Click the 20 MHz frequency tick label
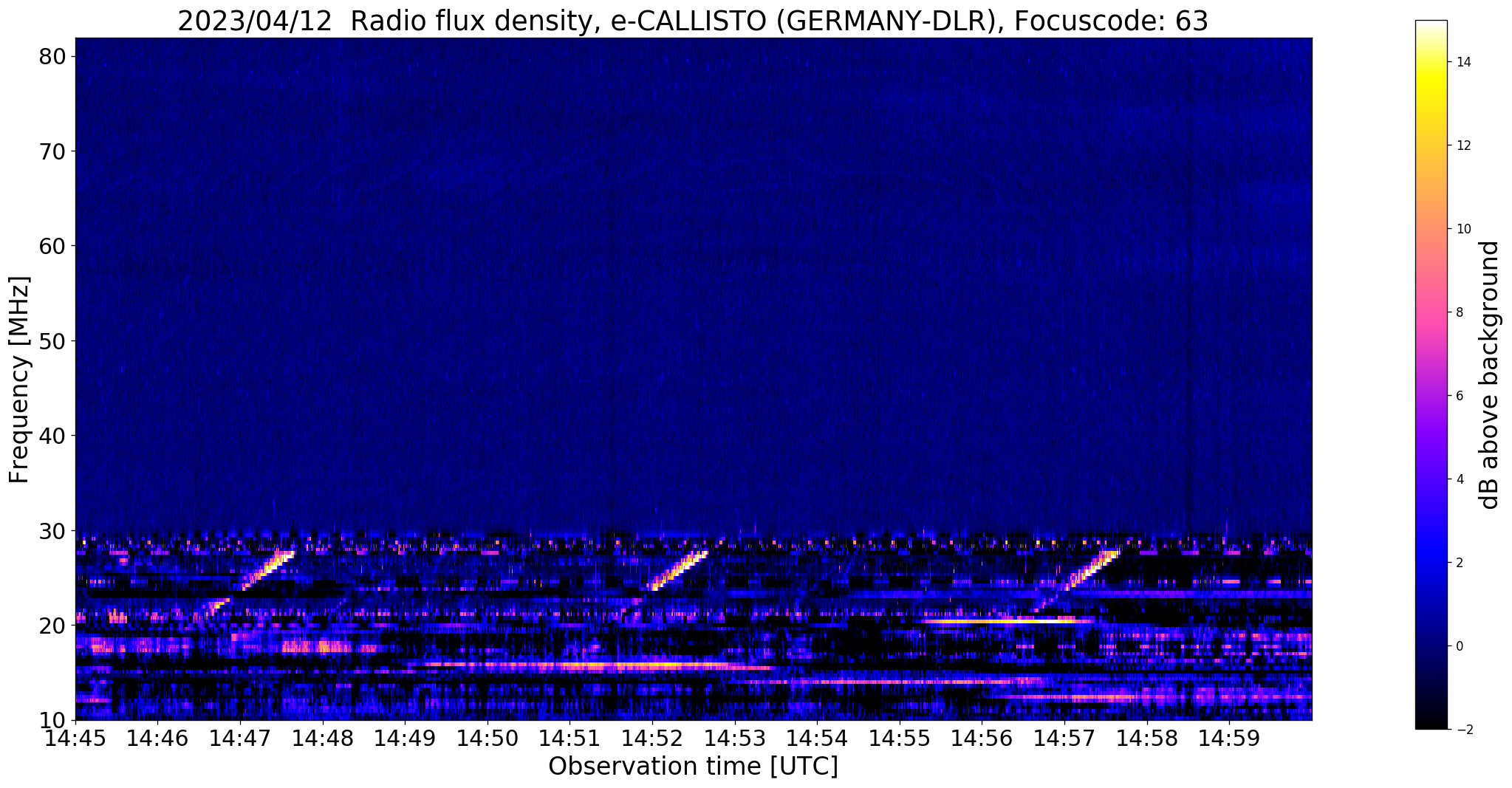 coord(54,626)
